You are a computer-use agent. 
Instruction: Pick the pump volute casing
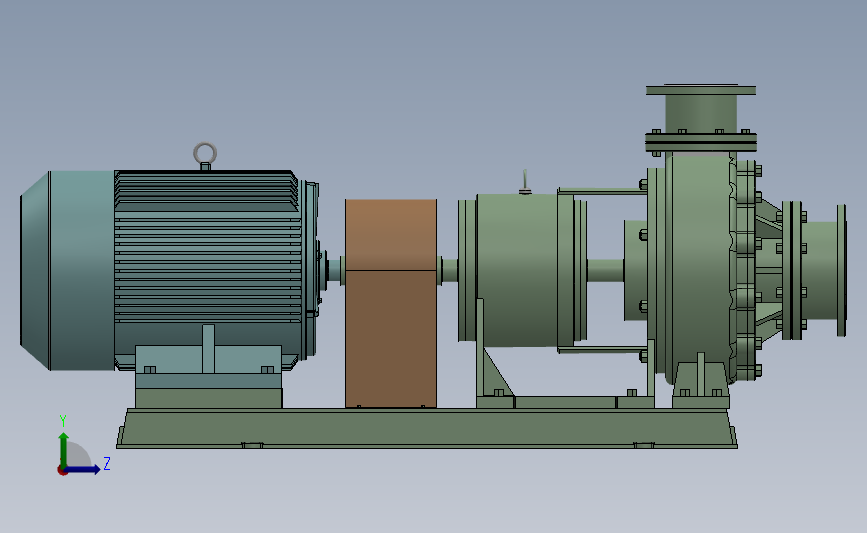pyautogui.click(x=701, y=268)
